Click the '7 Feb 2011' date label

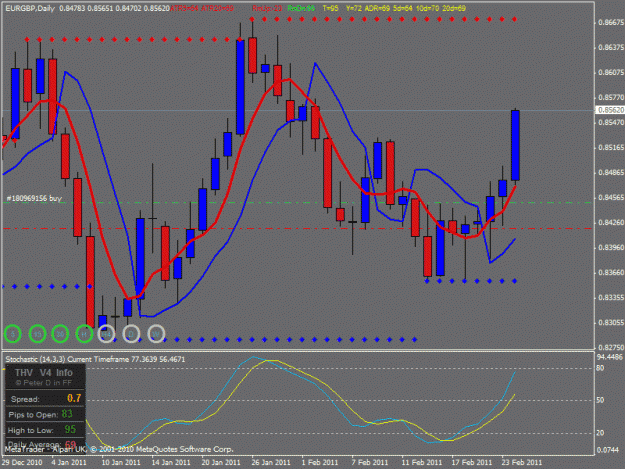click(x=369, y=462)
